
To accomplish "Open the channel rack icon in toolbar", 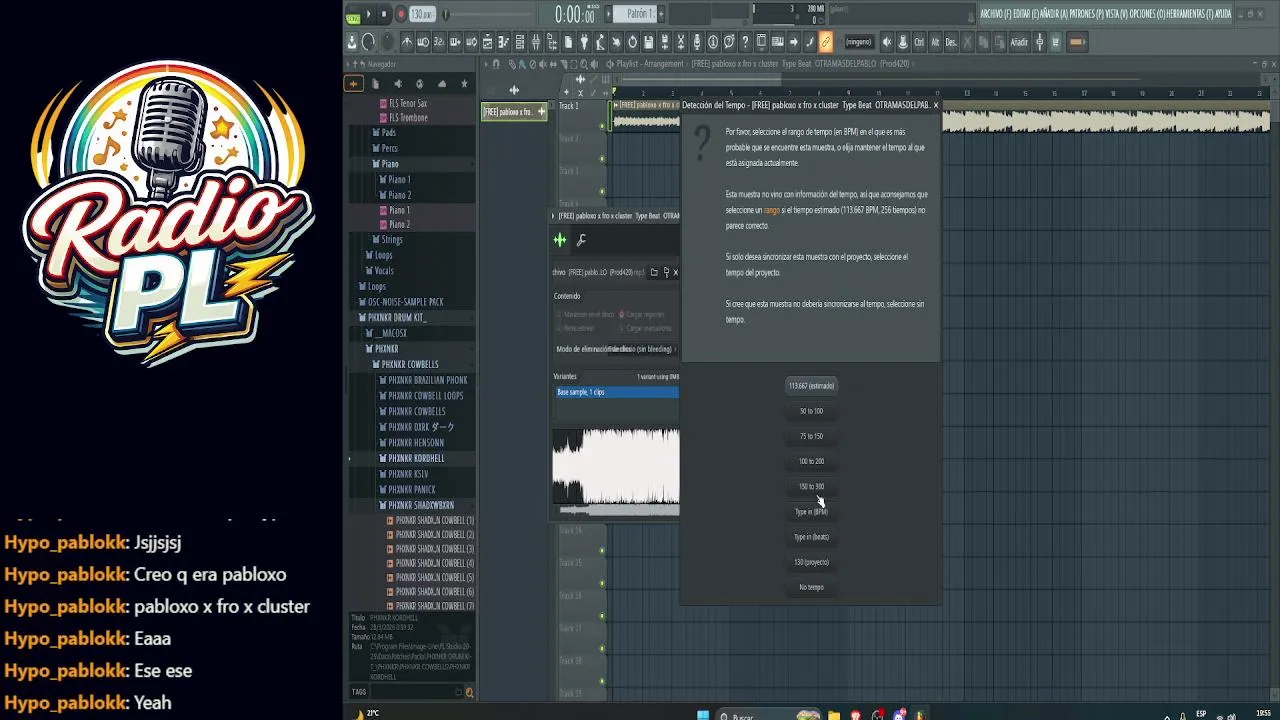I will 520,42.
